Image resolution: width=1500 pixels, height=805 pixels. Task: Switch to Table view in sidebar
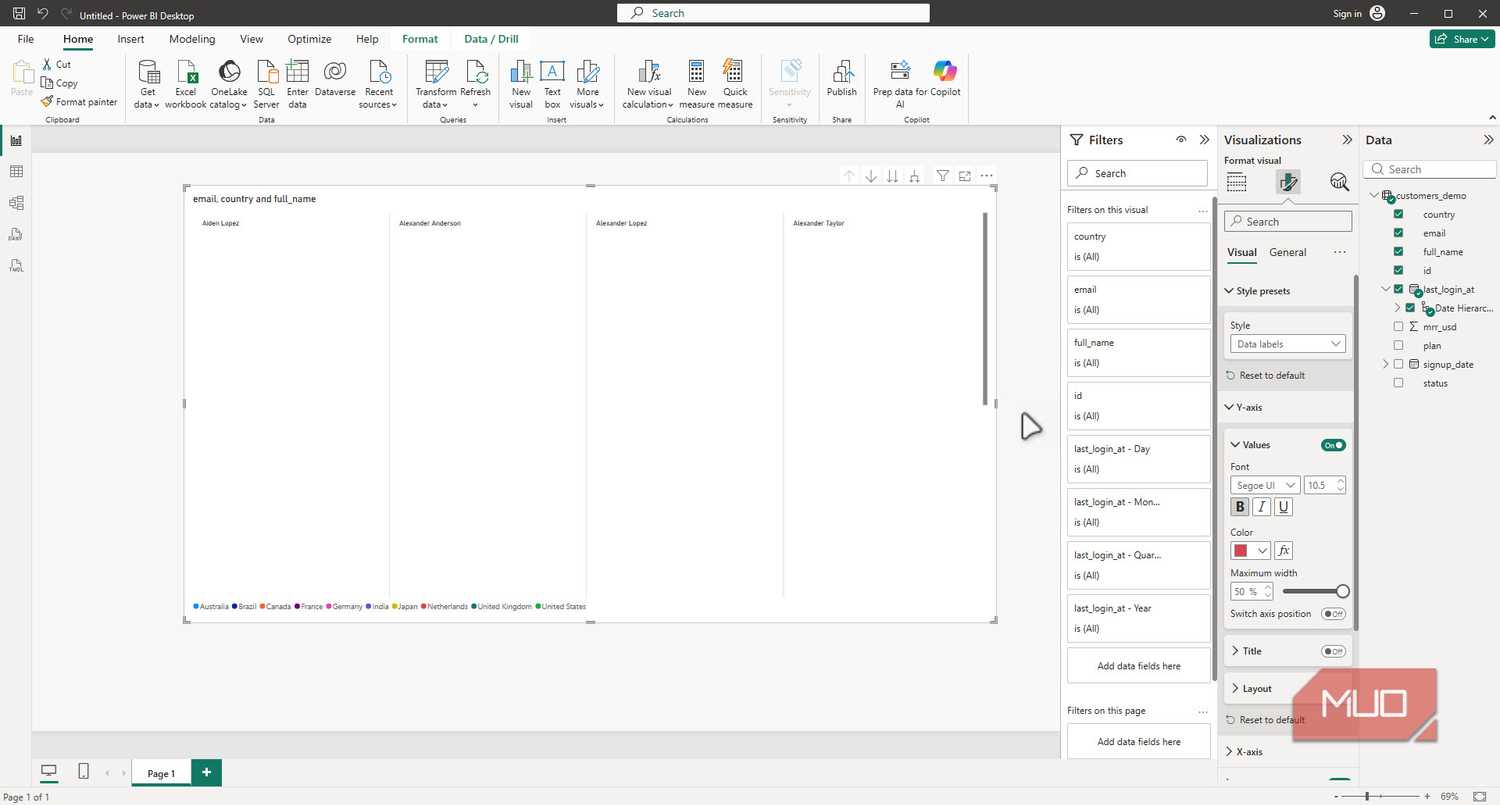click(x=16, y=171)
